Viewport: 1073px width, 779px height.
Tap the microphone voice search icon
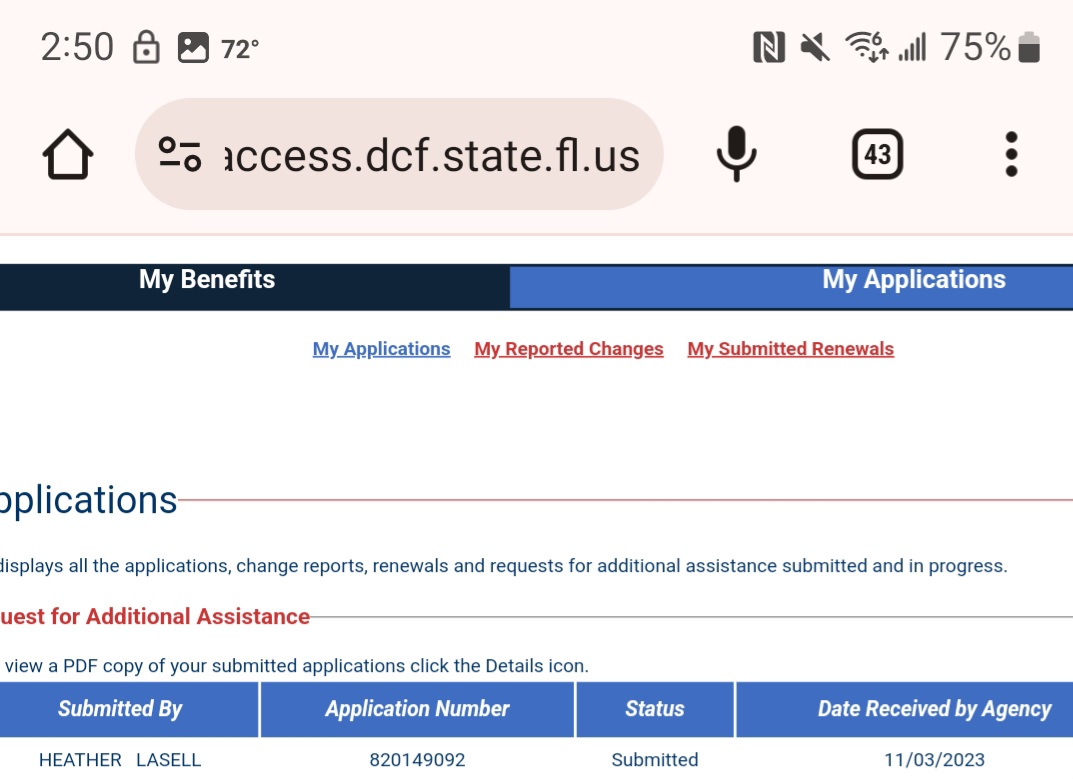pyautogui.click(x=736, y=154)
